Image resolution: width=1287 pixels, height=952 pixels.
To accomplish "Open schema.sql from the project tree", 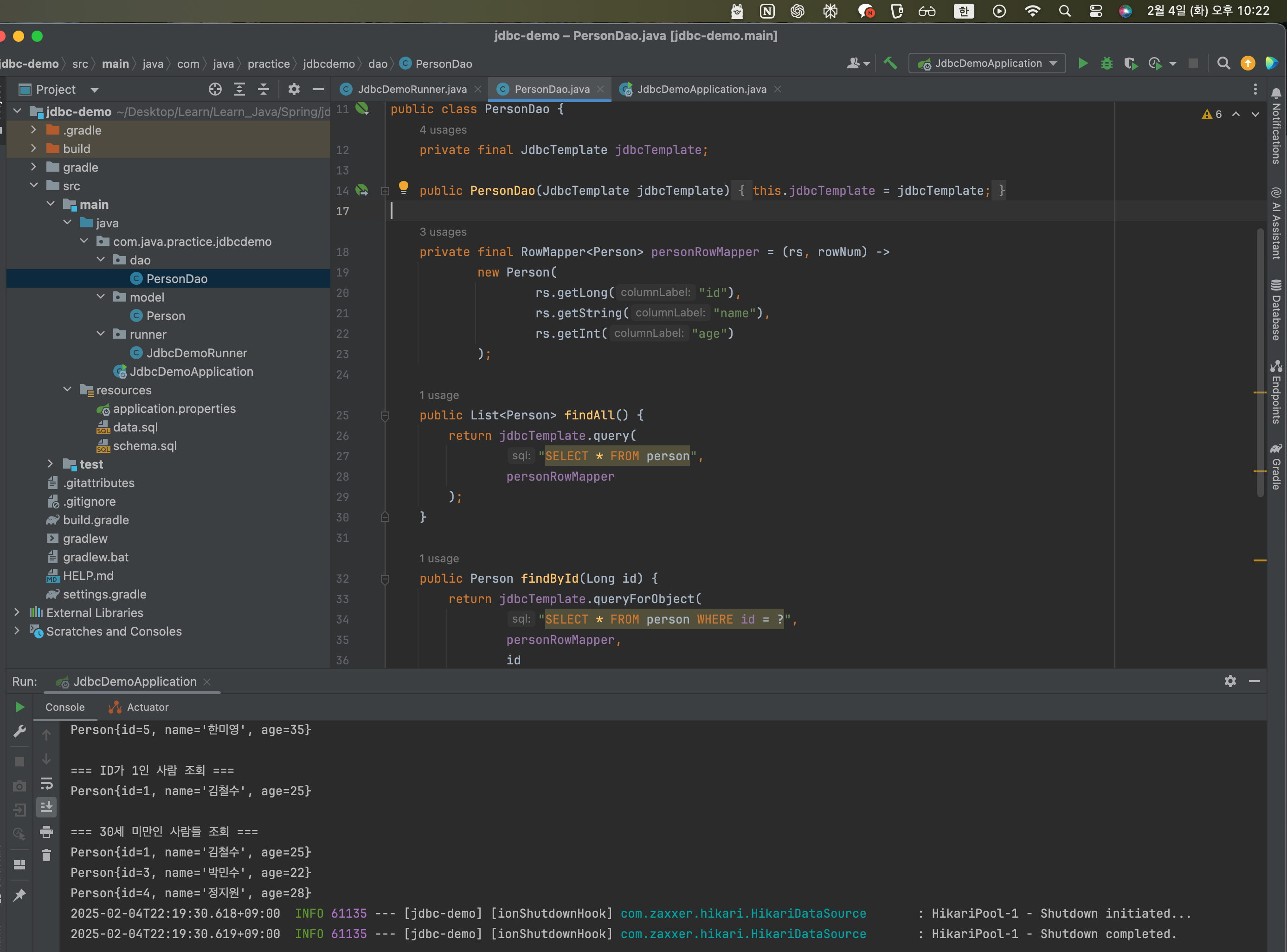I will tap(144, 445).
